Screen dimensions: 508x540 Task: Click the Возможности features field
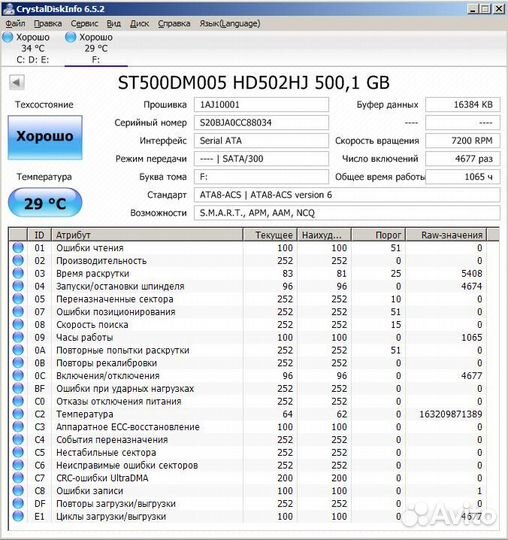pos(347,213)
